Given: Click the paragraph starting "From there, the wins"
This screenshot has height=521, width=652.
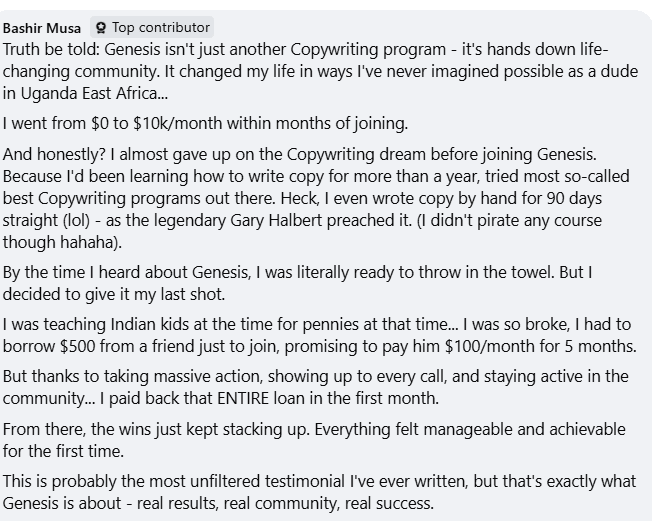Looking at the screenshot, I should point(300,439).
